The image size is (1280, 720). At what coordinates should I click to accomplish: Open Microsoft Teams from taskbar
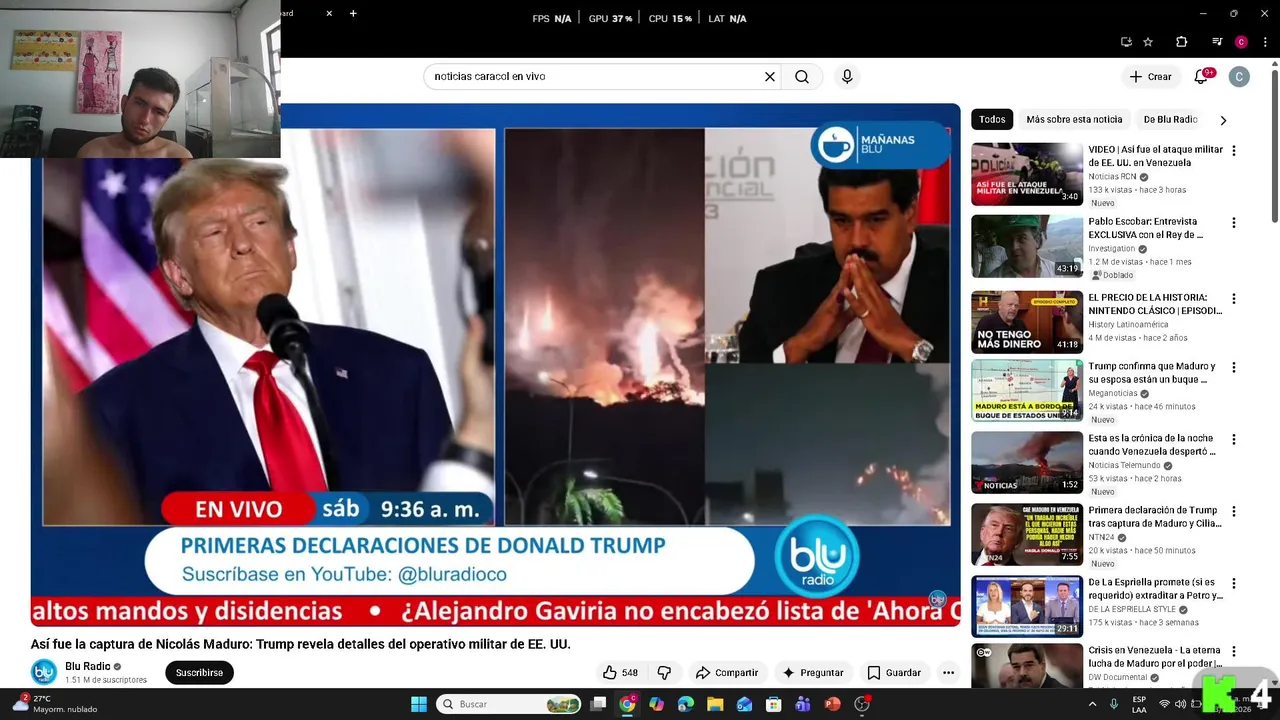802,704
